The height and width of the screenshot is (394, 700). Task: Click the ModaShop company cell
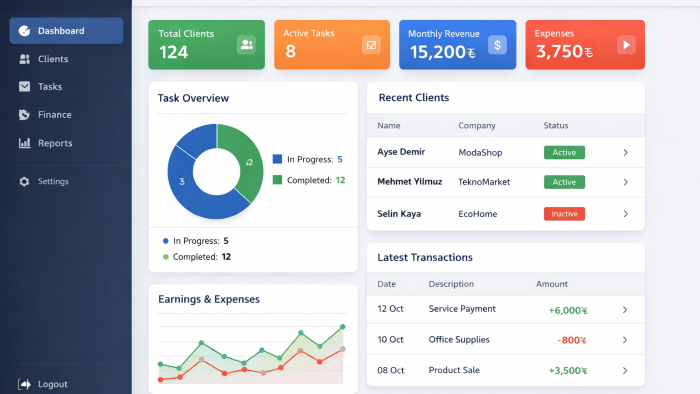click(x=480, y=153)
